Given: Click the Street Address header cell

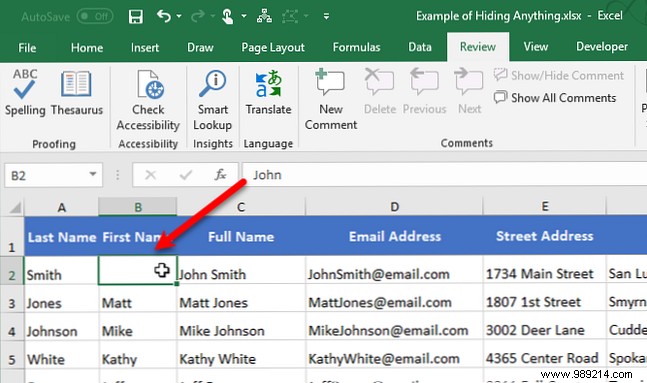Looking at the screenshot, I should (545, 236).
